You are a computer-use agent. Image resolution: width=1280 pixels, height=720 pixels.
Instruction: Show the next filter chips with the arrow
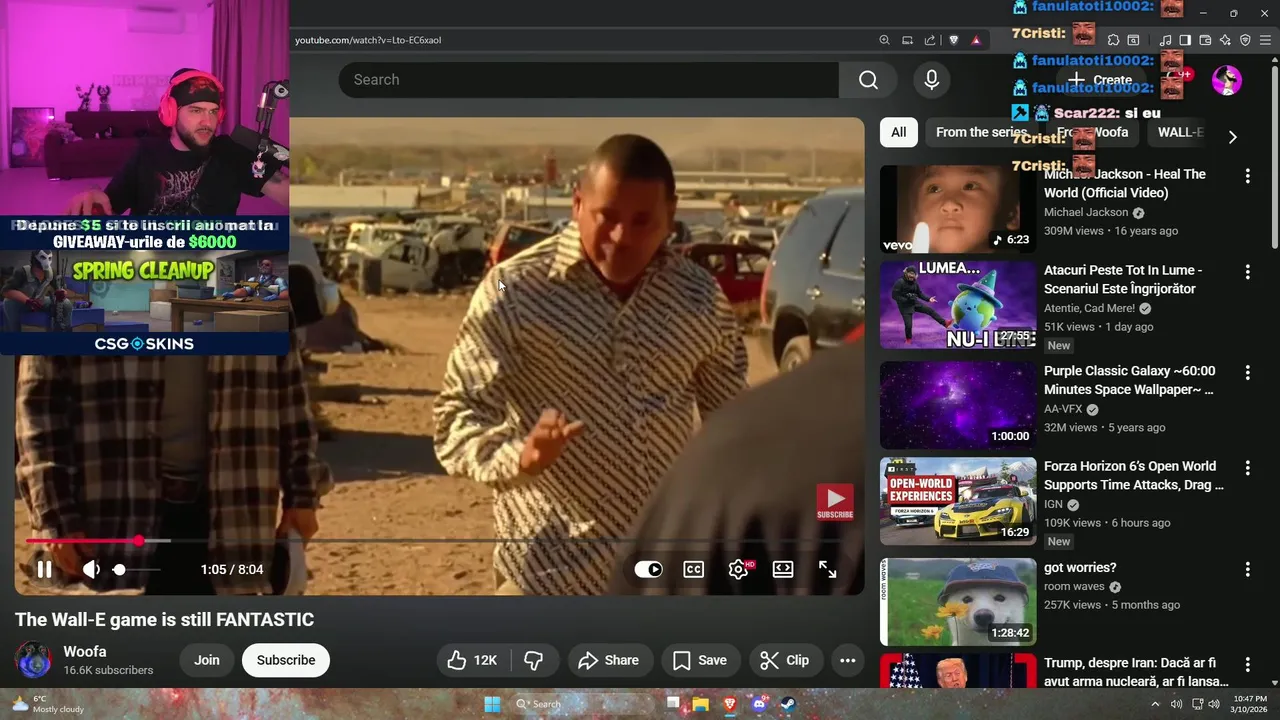point(1232,137)
